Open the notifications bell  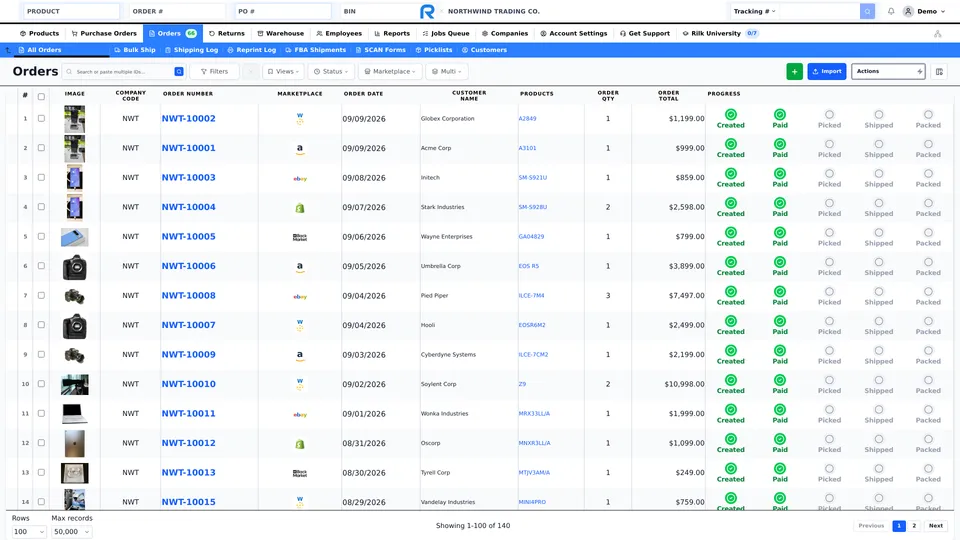pos(891,11)
